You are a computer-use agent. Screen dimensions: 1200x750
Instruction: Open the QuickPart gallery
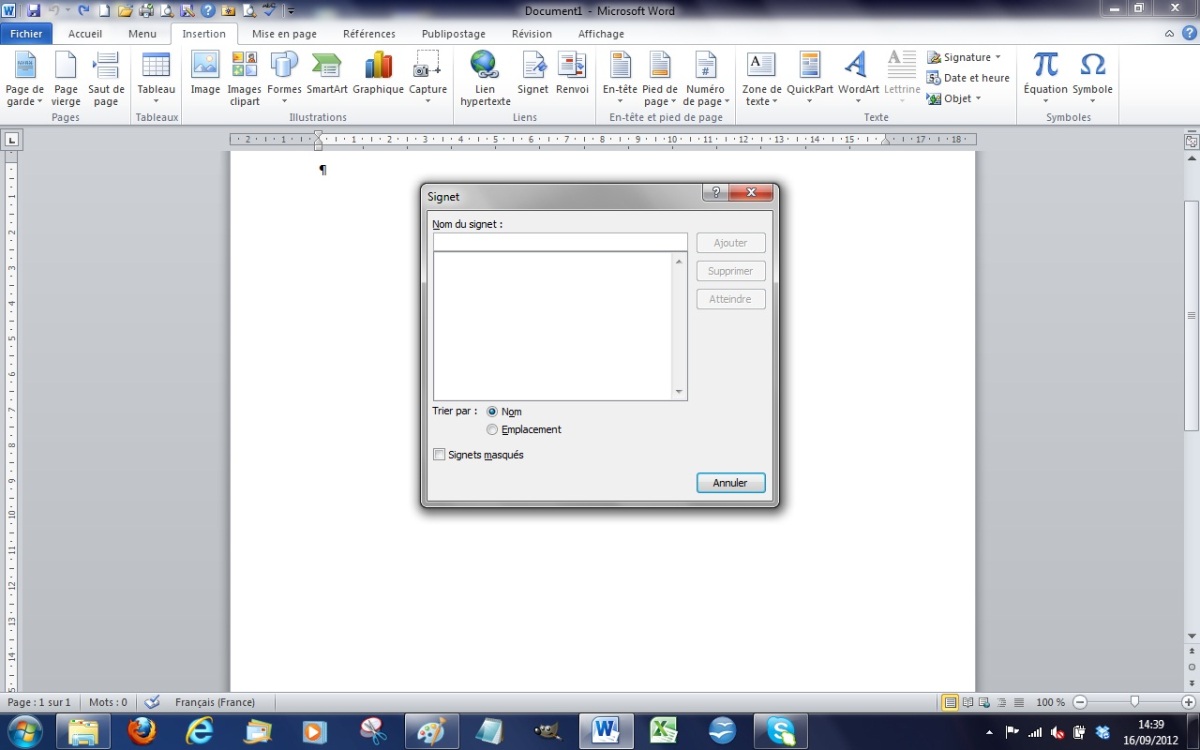(810, 79)
